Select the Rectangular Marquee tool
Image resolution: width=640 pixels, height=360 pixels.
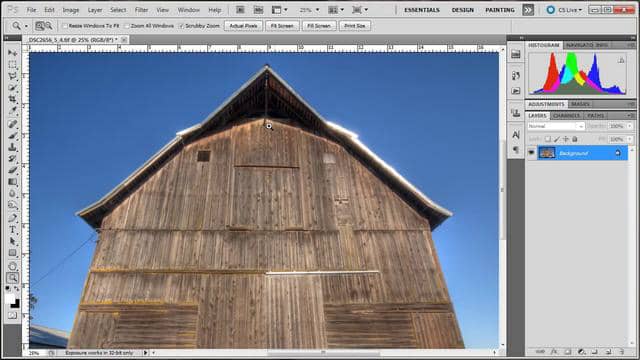pos(13,65)
